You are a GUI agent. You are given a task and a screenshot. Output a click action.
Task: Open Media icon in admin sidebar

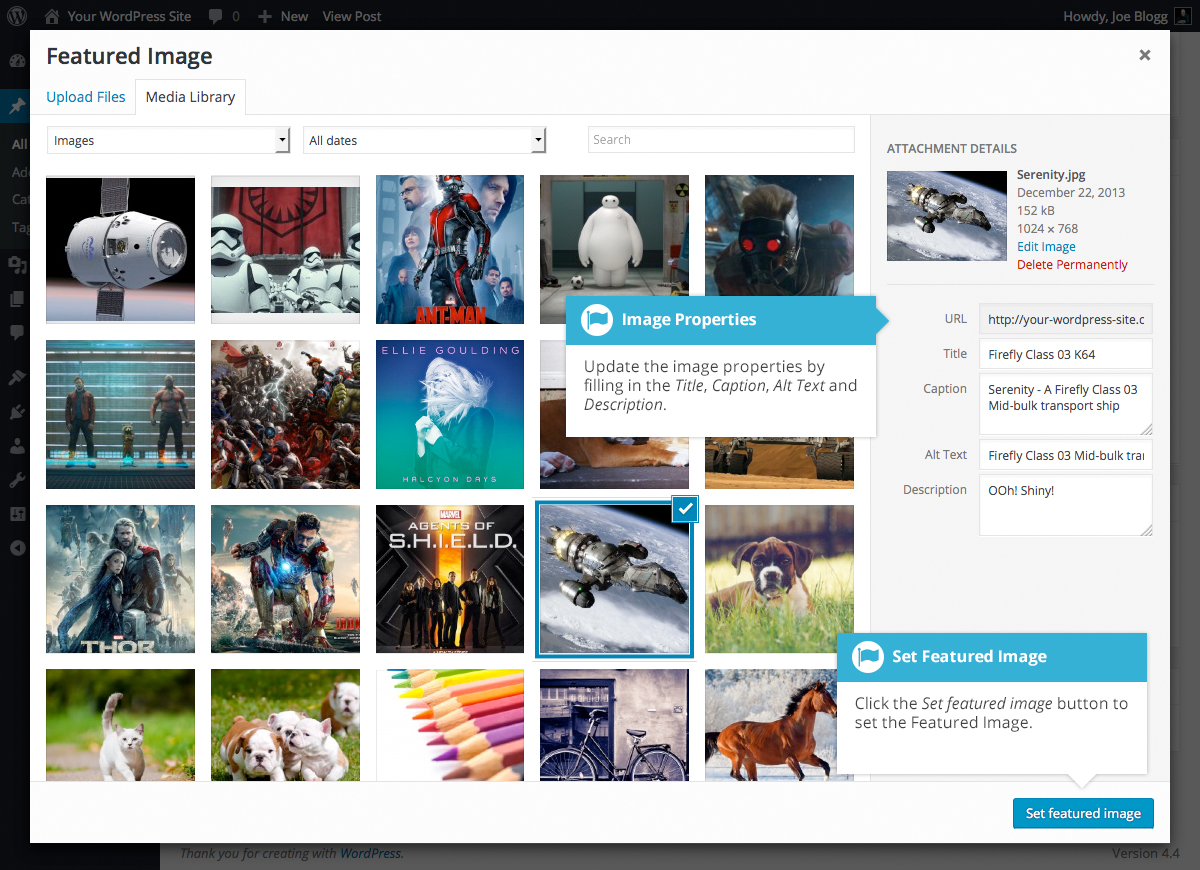(x=17, y=264)
